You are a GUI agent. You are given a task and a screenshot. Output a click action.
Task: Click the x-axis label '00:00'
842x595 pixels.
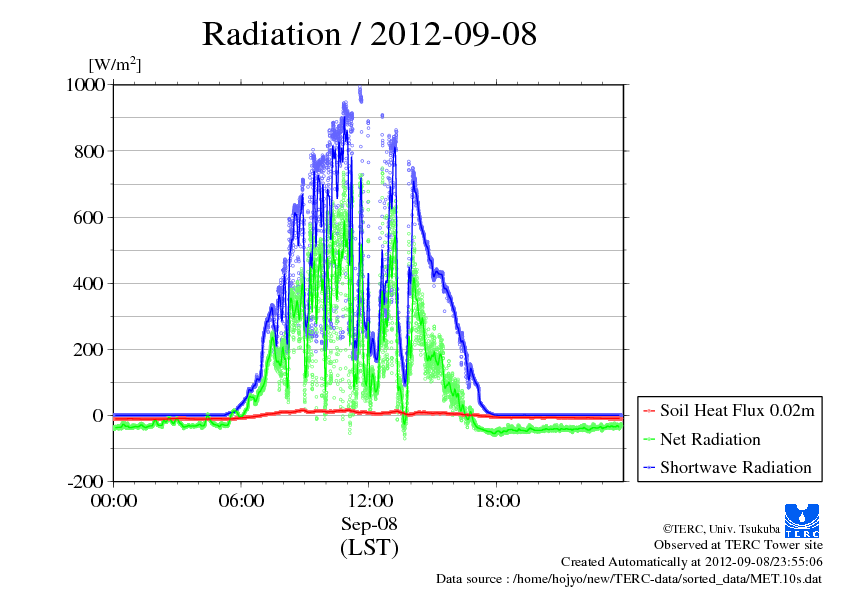(x=114, y=501)
